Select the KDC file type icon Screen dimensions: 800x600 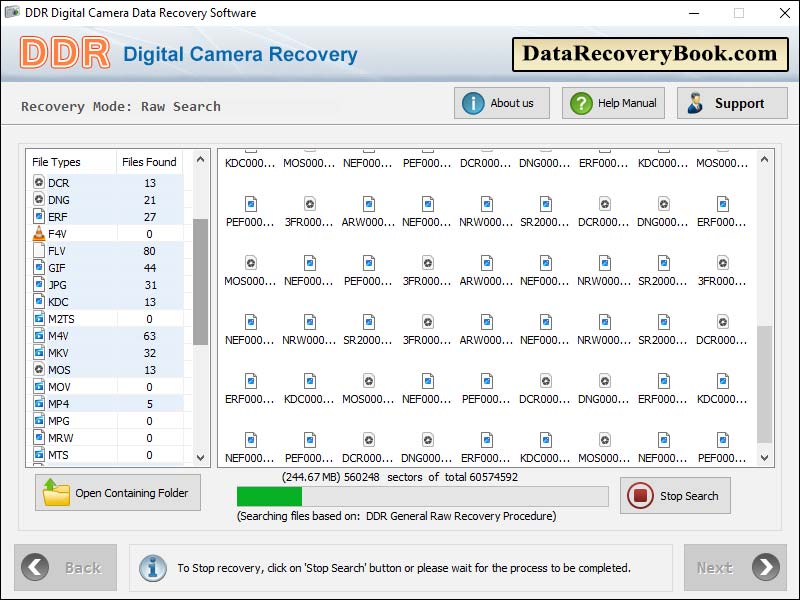click(x=39, y=302)
